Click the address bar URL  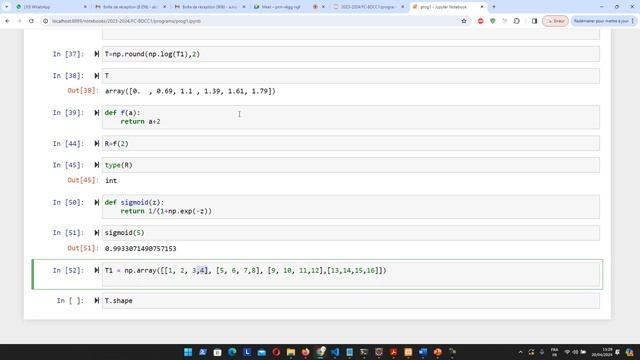[x=126, y=21]
